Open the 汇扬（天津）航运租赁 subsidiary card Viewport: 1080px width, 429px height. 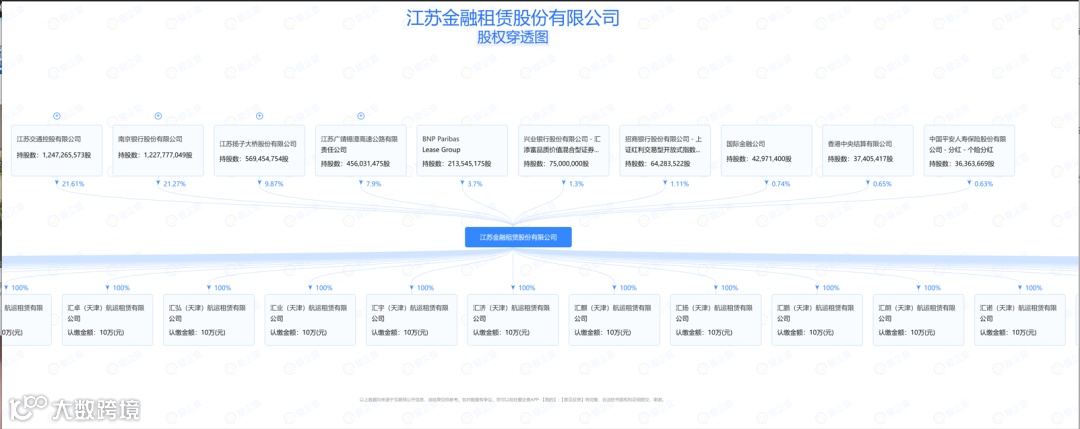716,320
